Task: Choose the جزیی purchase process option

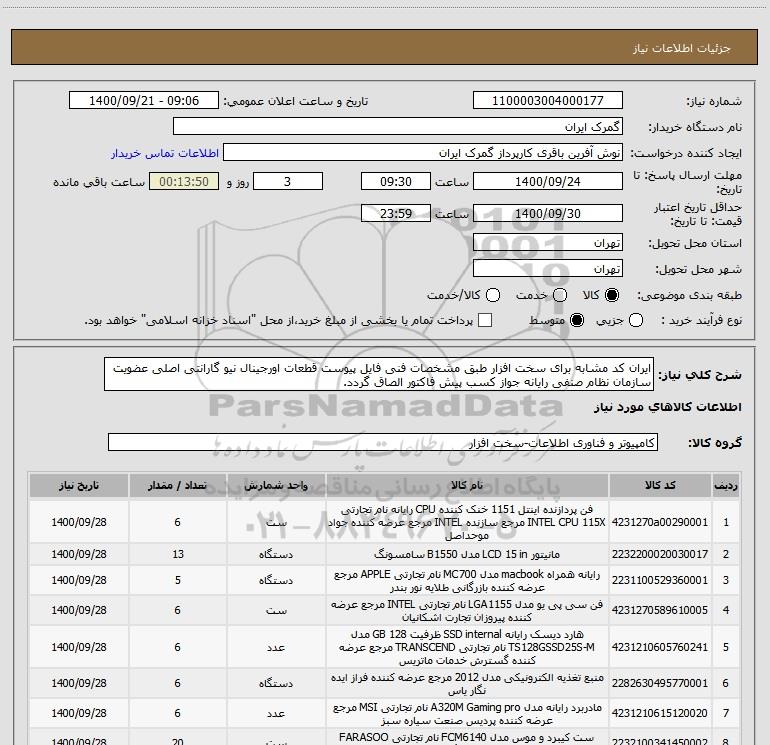Action: [x=636, y=320]
